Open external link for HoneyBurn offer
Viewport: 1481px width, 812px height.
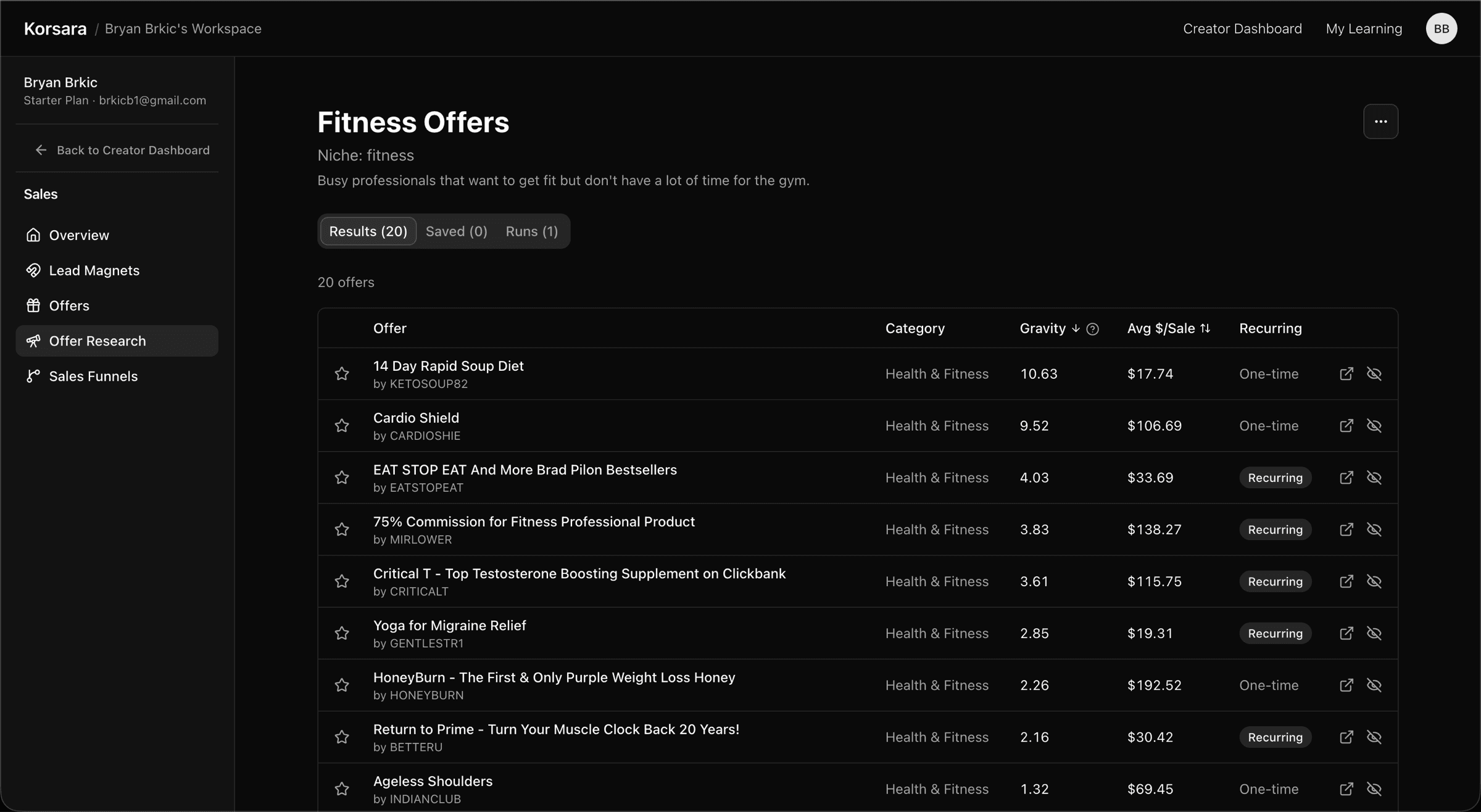click(x=1346, y=685)
